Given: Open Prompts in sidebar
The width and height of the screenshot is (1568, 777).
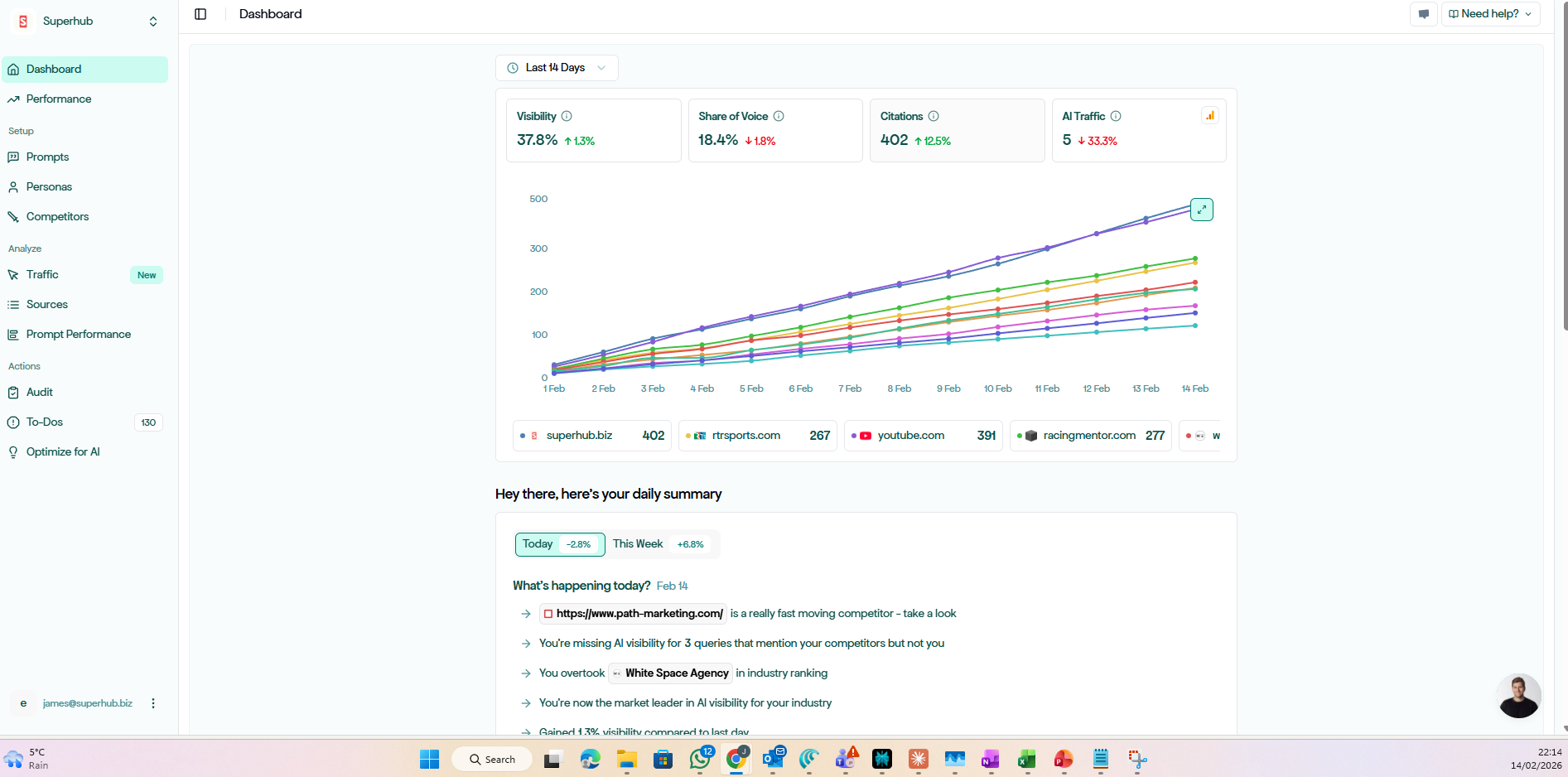Looking at the screenshot, I should click(85, 157).
